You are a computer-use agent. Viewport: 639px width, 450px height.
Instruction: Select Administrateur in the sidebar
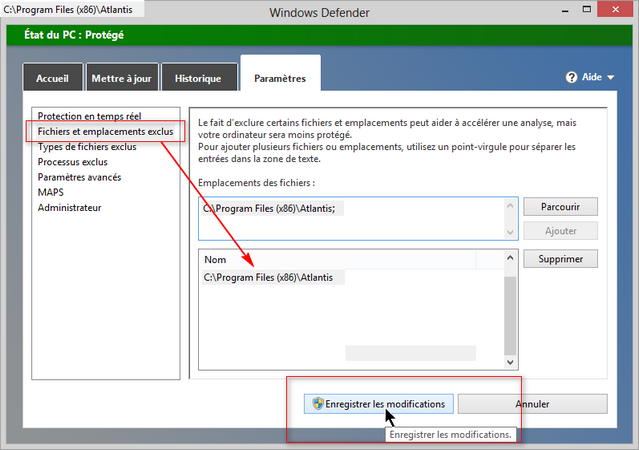(69, 208)
